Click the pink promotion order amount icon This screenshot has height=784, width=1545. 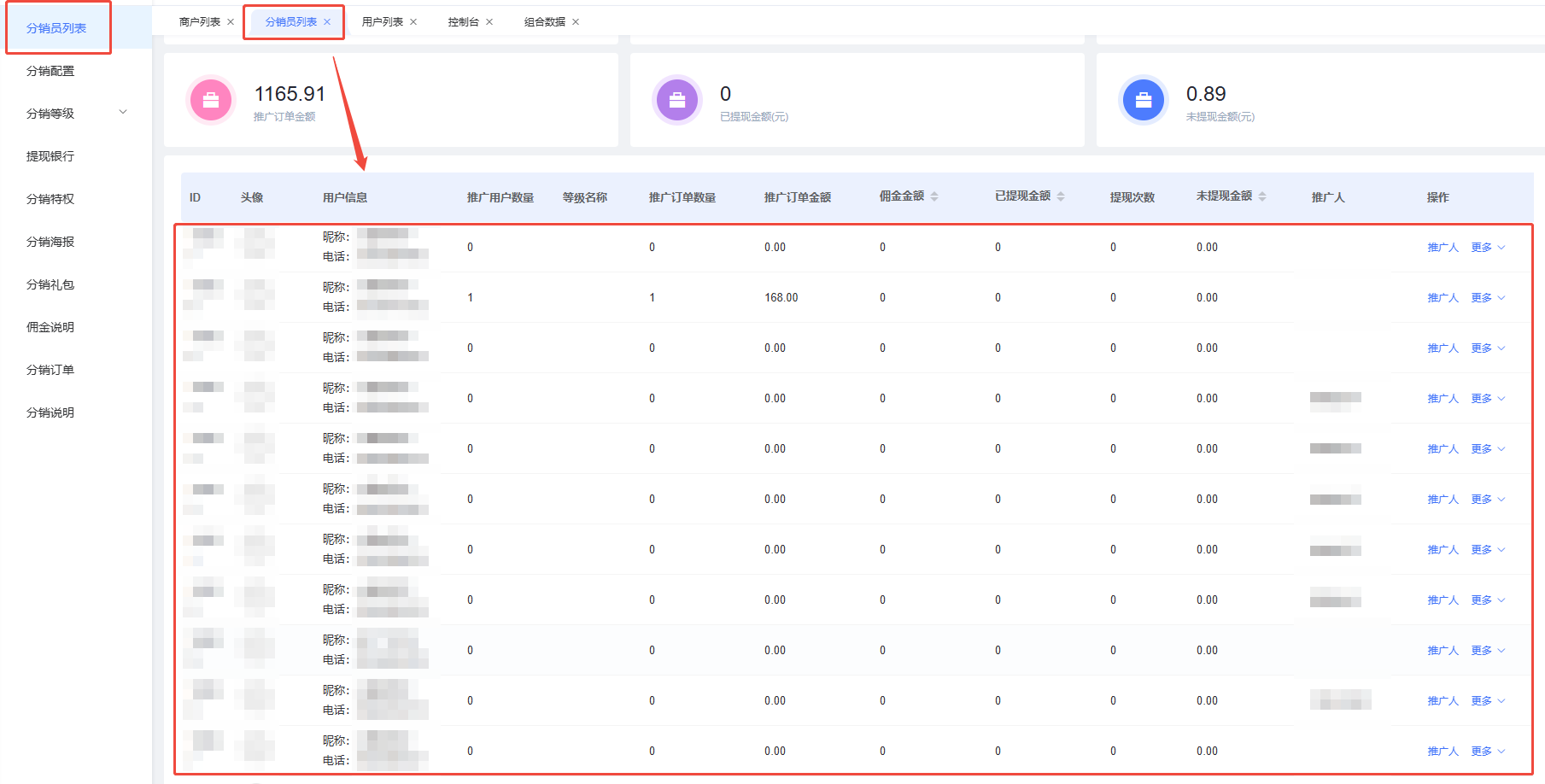pyautogui.click(x=211, y=100)
